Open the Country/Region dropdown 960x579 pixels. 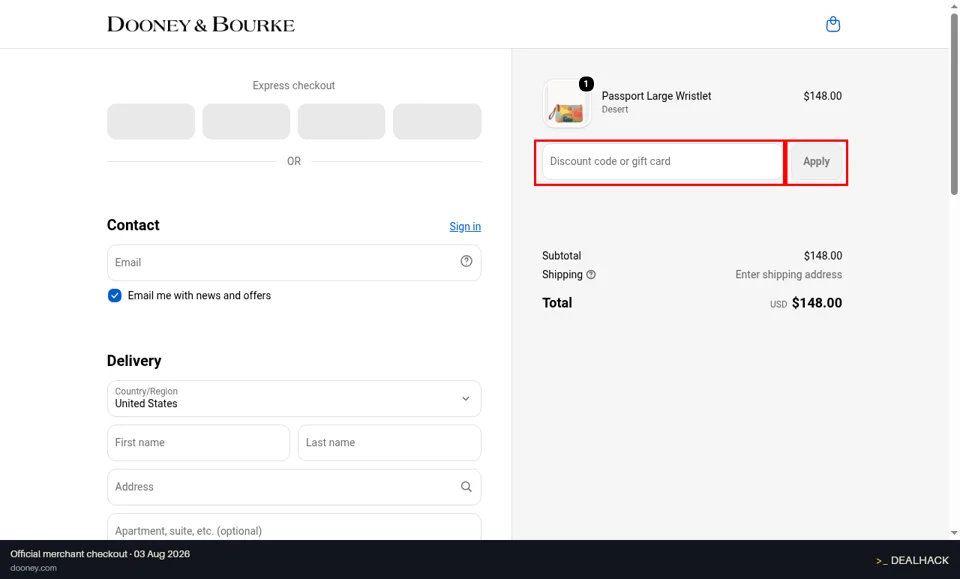pos(294,398)
